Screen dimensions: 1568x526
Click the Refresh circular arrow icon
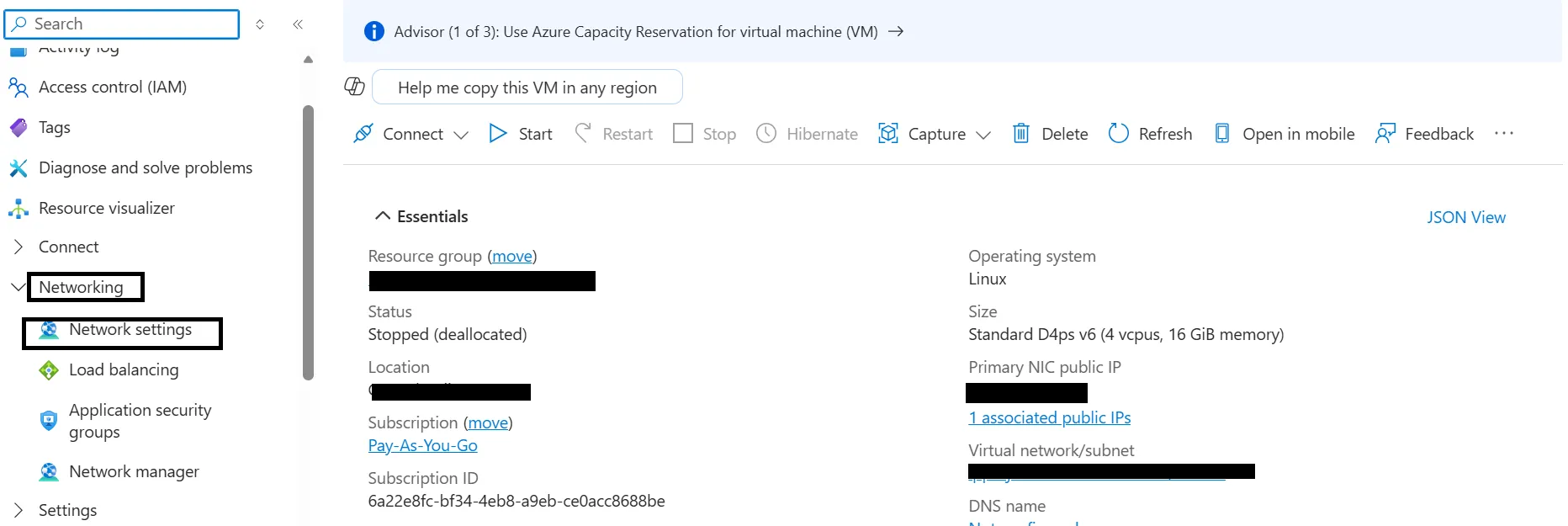pos(1119,133)
